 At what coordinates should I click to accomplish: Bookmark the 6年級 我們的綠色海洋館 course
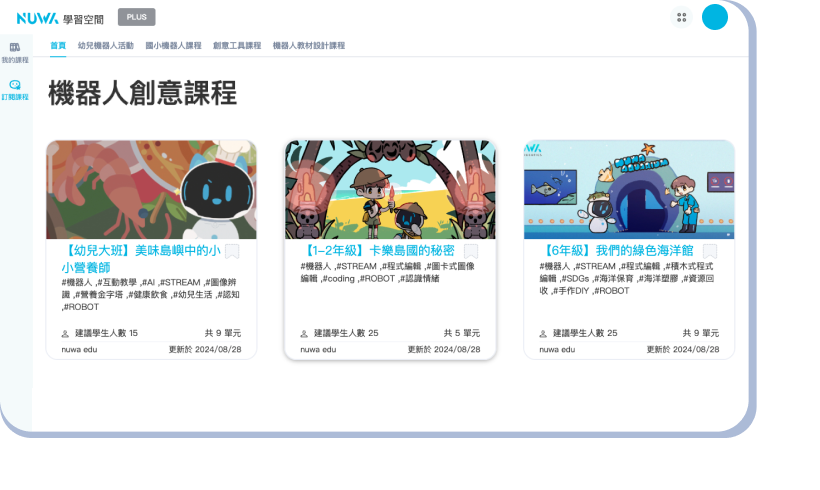710,252
